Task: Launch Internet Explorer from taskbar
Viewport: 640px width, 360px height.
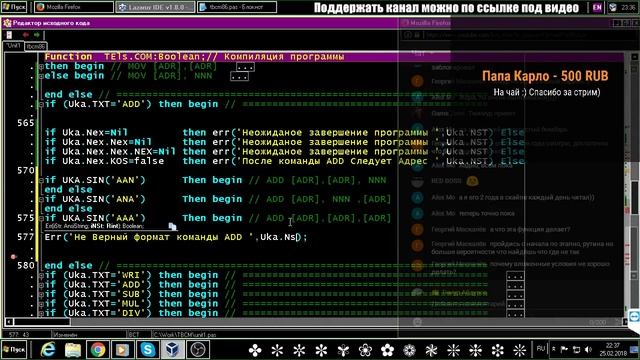Action: (x=48, y=350)
